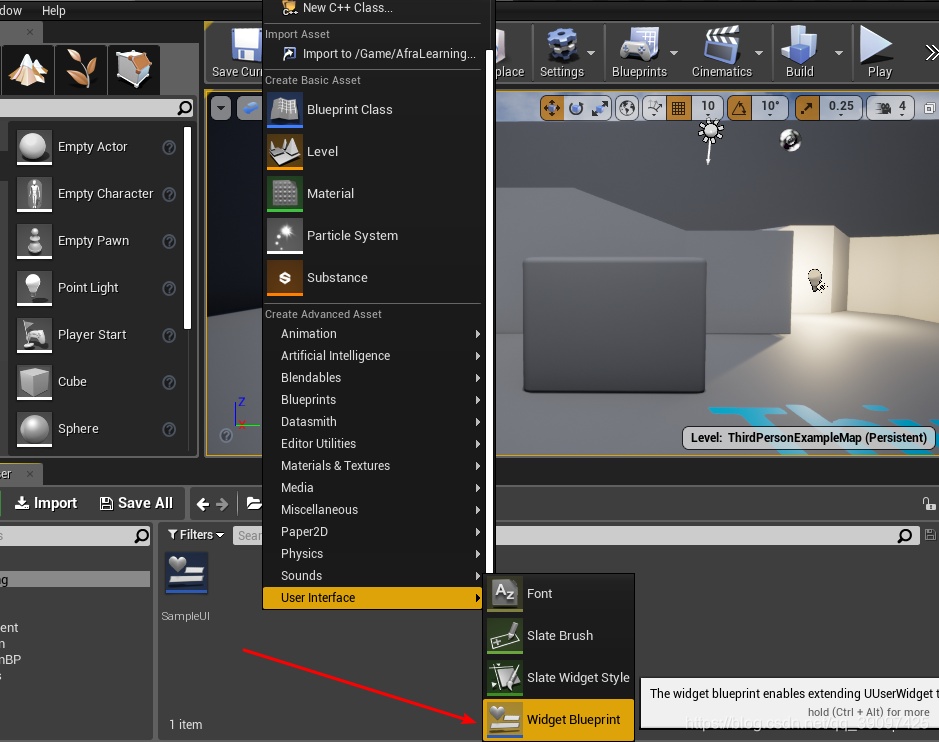Create a new Level asset

click(372, 152)
